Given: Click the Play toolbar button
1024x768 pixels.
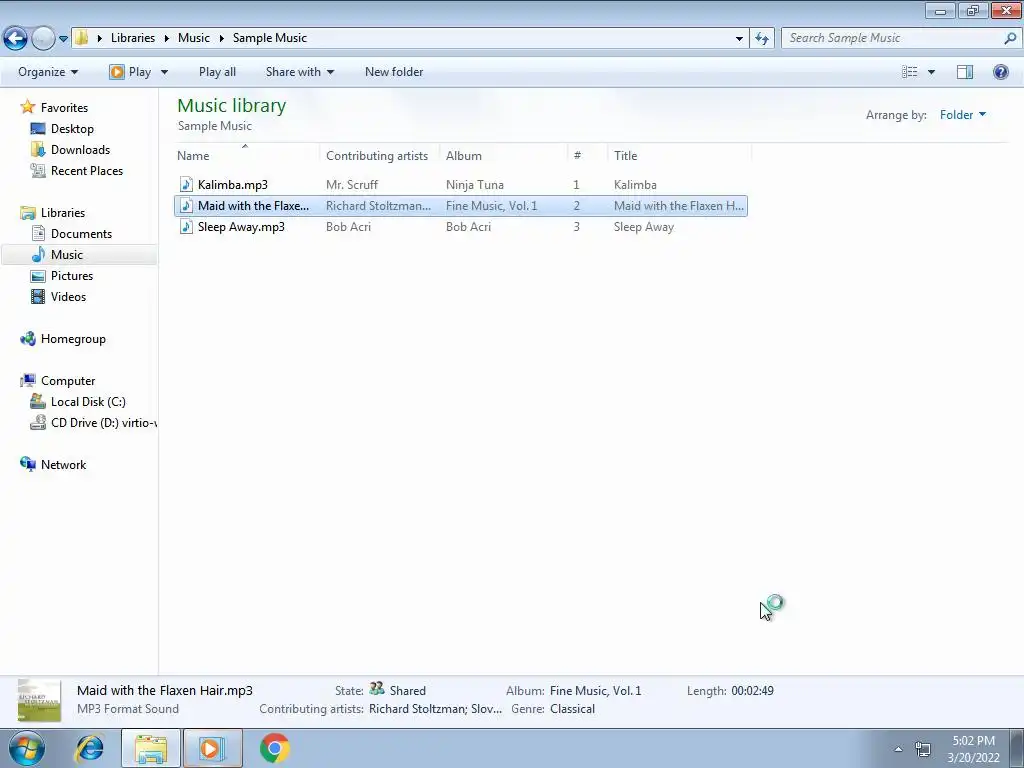Looking at the screenshot, I should [131, 72].
